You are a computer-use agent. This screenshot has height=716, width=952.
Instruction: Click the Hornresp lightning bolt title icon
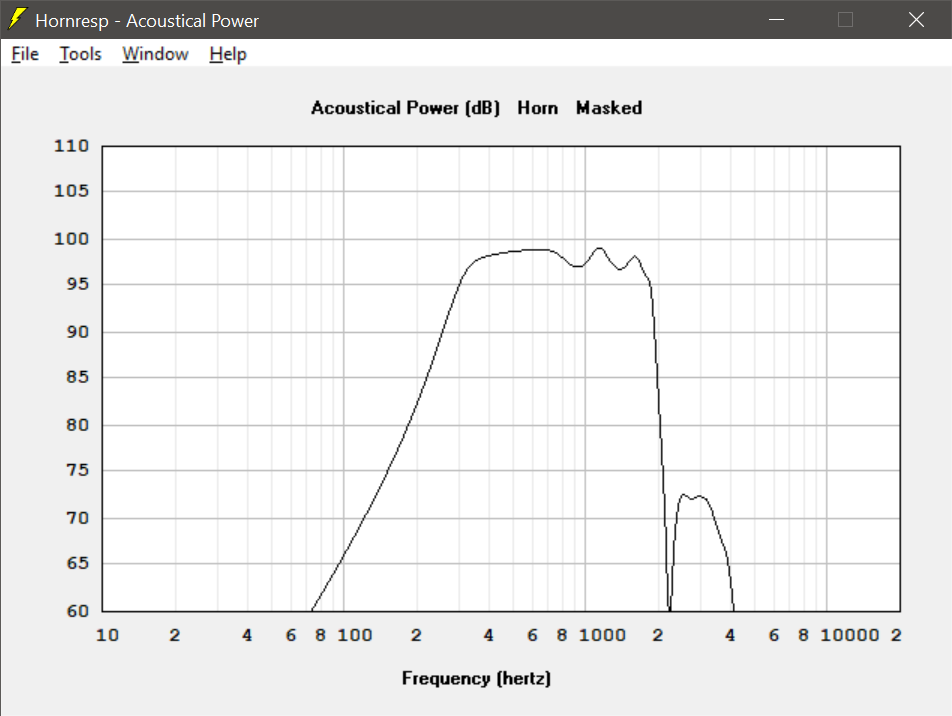(x=17, y=19)
